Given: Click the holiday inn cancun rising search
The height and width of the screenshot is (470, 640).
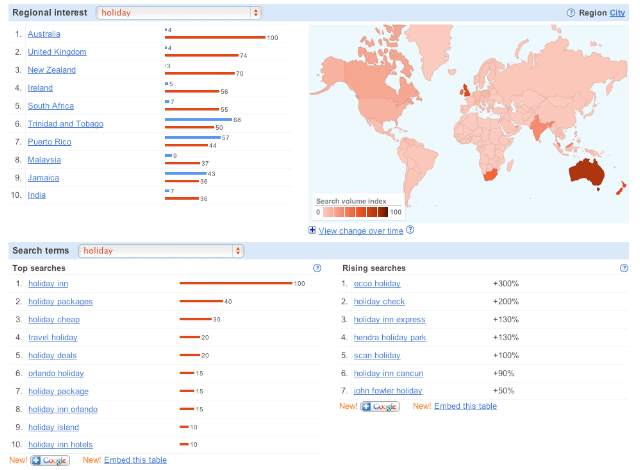Looking at the screenshot, I should tap(388, 373).
